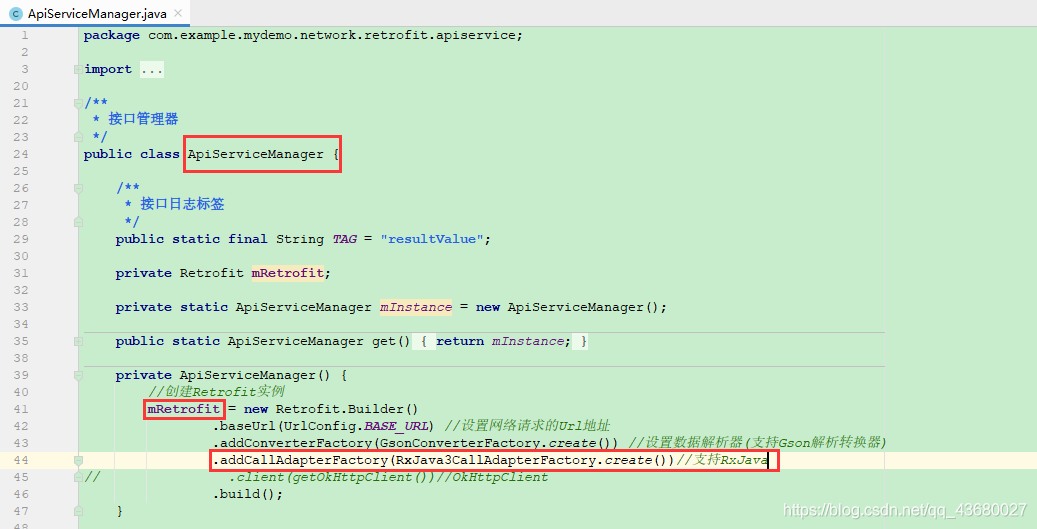Click fold end marker on line 28
Viewport: 1037px width, 529px height.
[78, 222]
